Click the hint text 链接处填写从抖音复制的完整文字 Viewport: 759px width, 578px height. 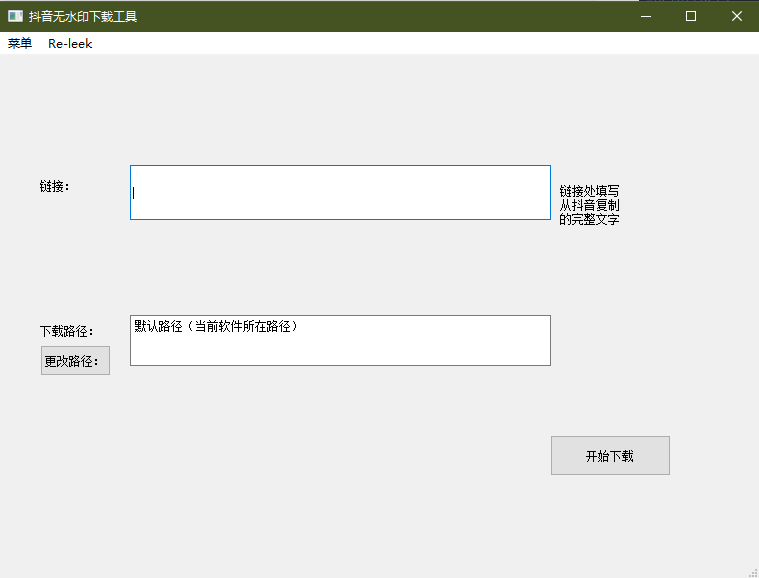589,205
